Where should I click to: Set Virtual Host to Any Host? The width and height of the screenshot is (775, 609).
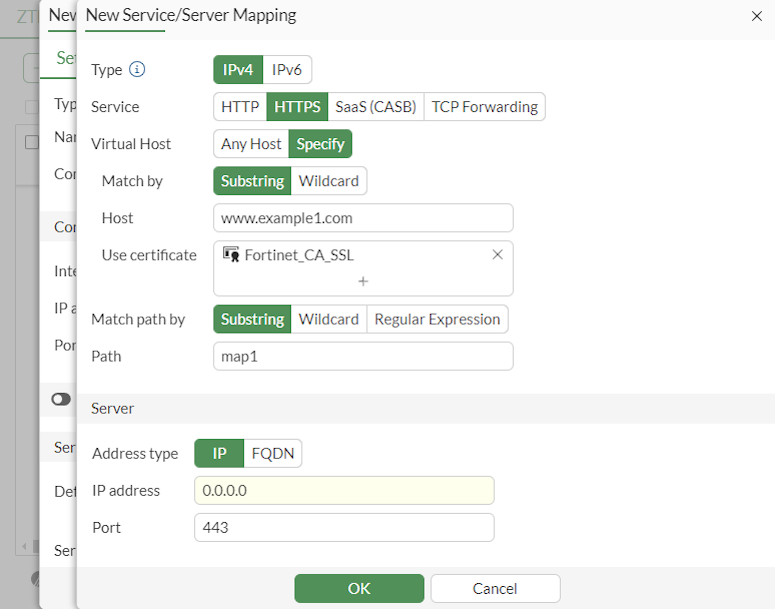coord(251,144)
